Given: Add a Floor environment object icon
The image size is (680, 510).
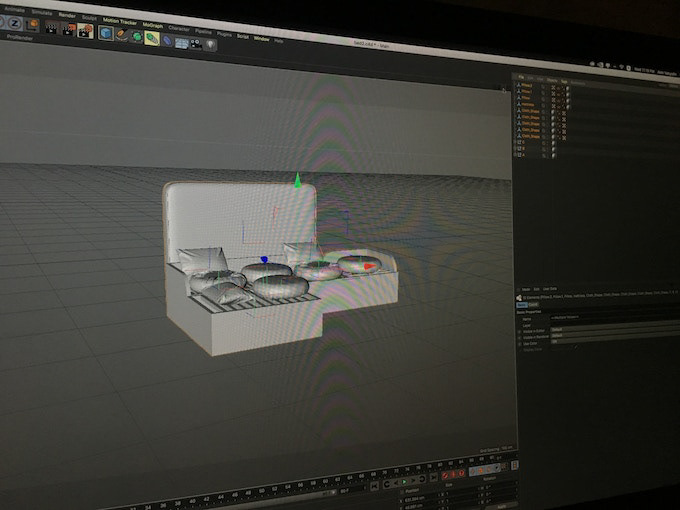Looking at the screenshot, I should tap(182, 42).
